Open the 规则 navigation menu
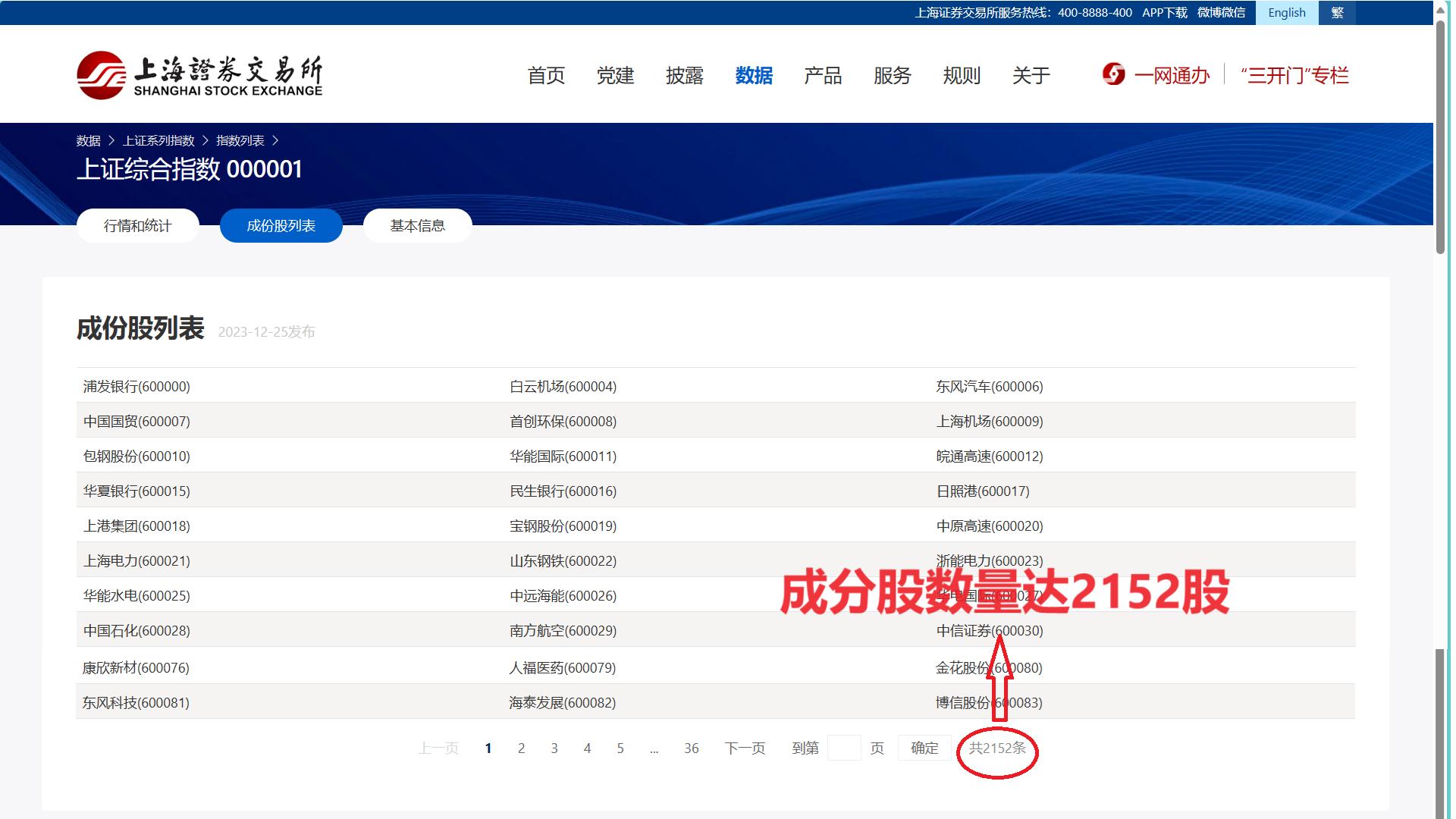 point(962,75)
